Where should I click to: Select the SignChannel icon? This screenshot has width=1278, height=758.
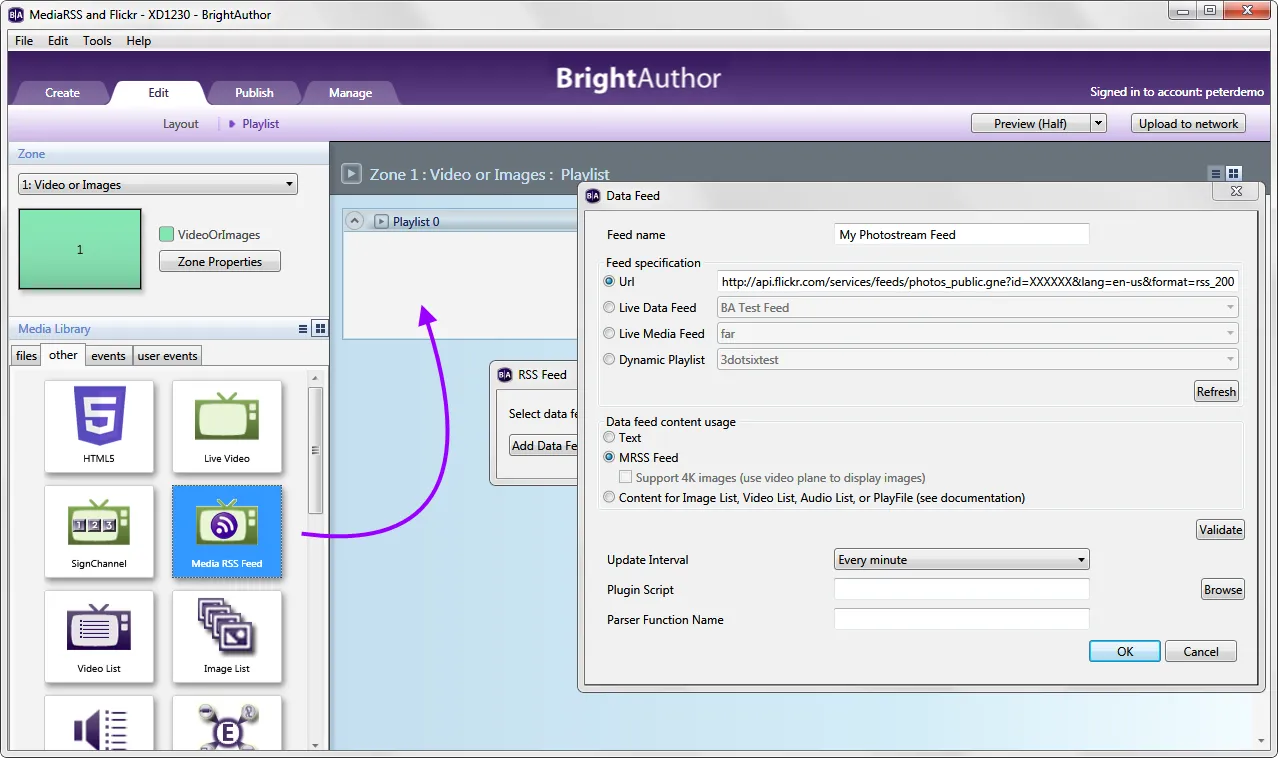99,531
